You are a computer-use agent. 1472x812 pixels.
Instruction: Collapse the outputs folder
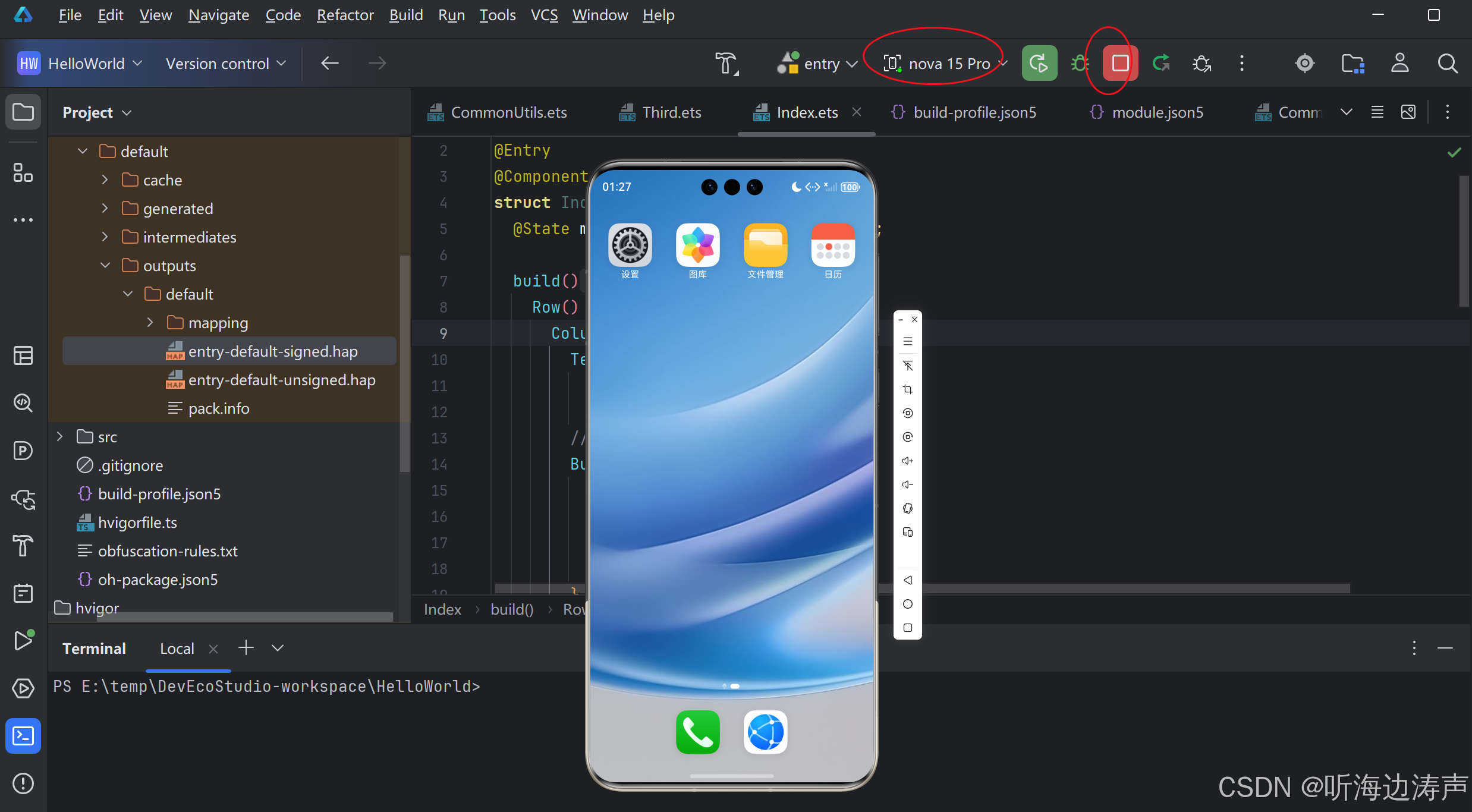tap(105, 265)
